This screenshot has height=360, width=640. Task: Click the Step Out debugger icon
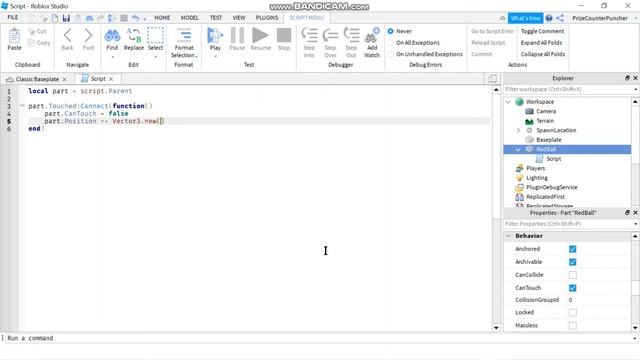pos(351,35)
